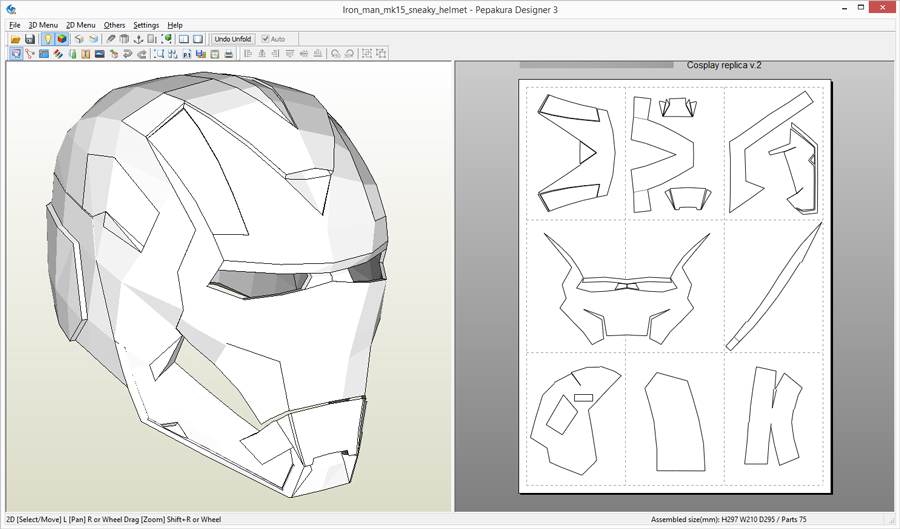Click the align bottom icon
This screenshot has width=900, height=529.
pyautogui.click(x=317, y=54)
